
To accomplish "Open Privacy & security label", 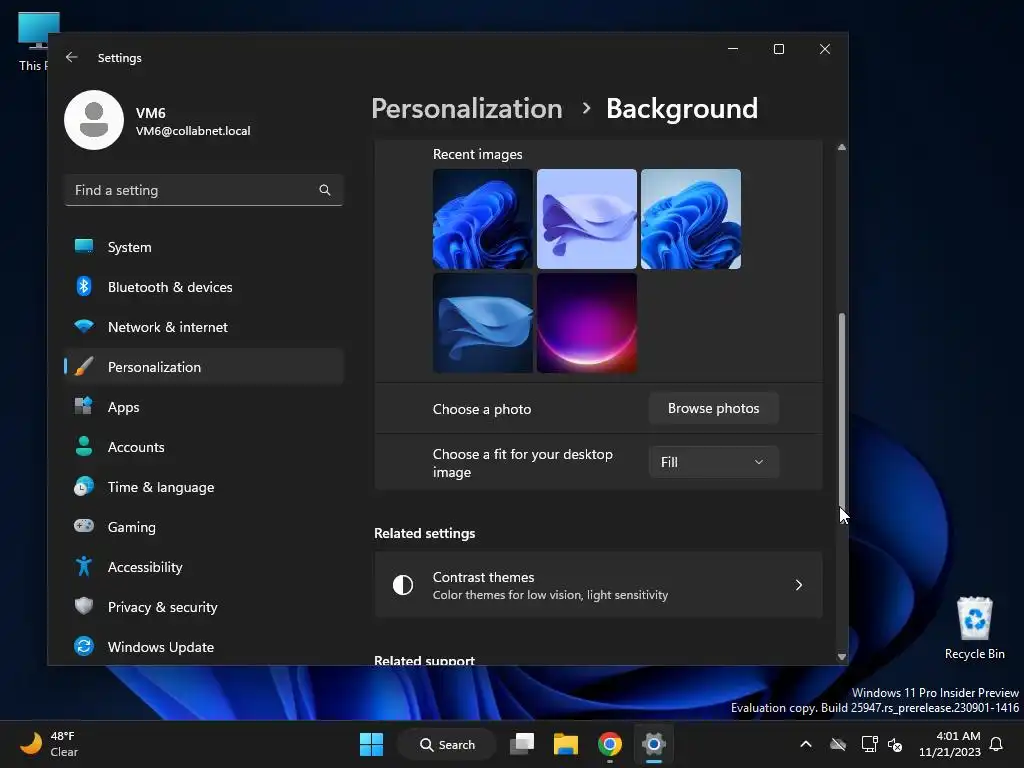I will tap(163, 607).
